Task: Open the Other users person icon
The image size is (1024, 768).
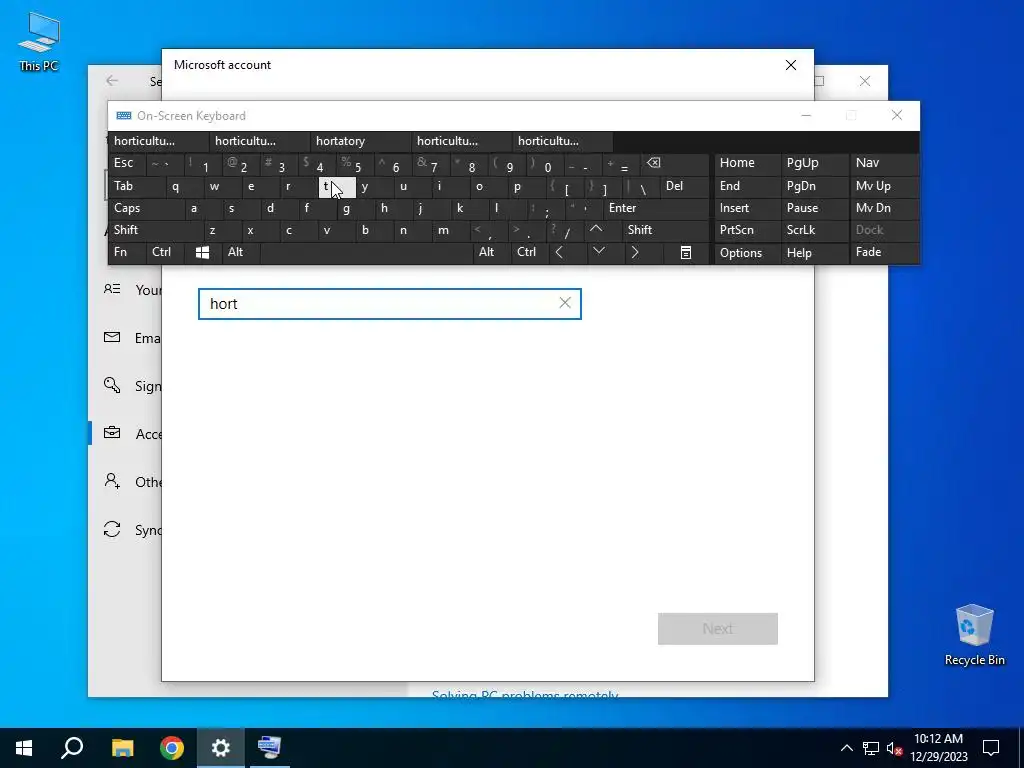Action: (x=112, y=481)
